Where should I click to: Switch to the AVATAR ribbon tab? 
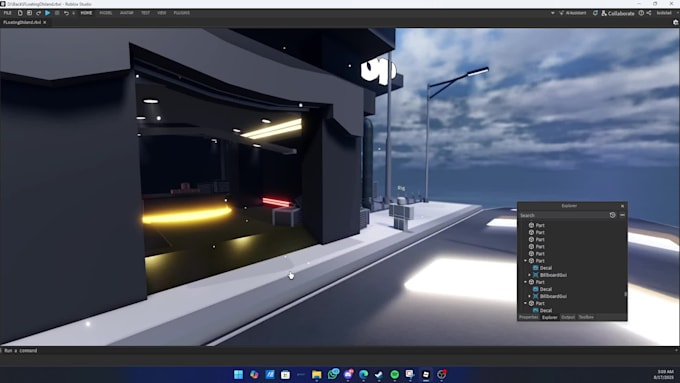(127, 13)
